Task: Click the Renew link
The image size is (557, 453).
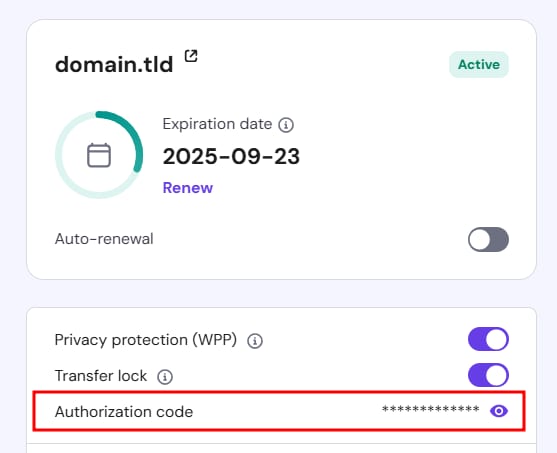Action: coord(188,188)
